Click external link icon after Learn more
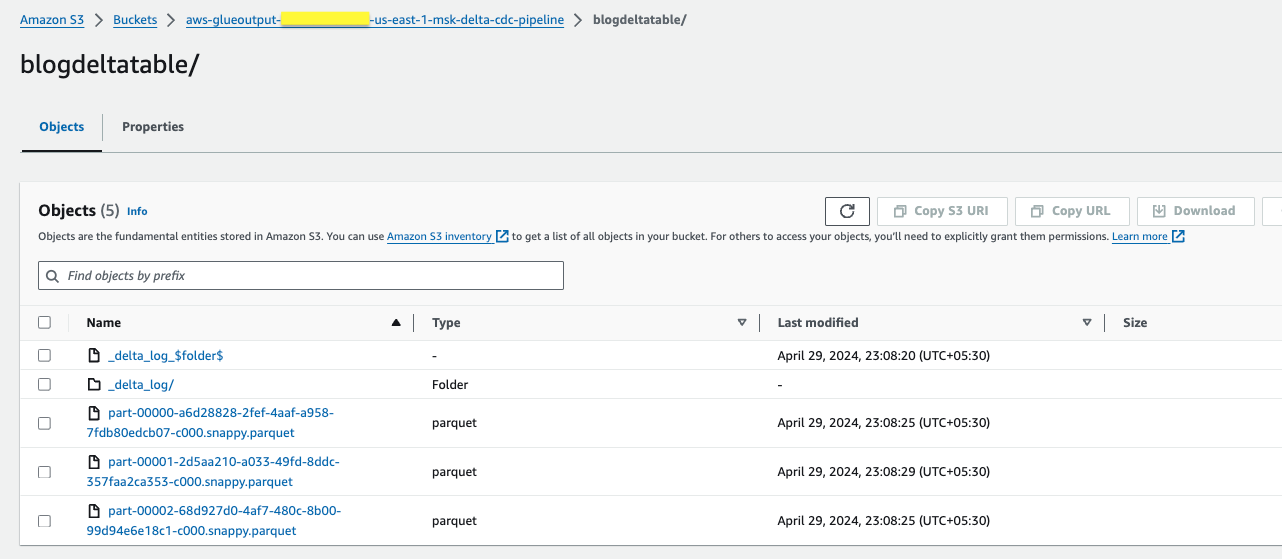 pos(1179,237)
